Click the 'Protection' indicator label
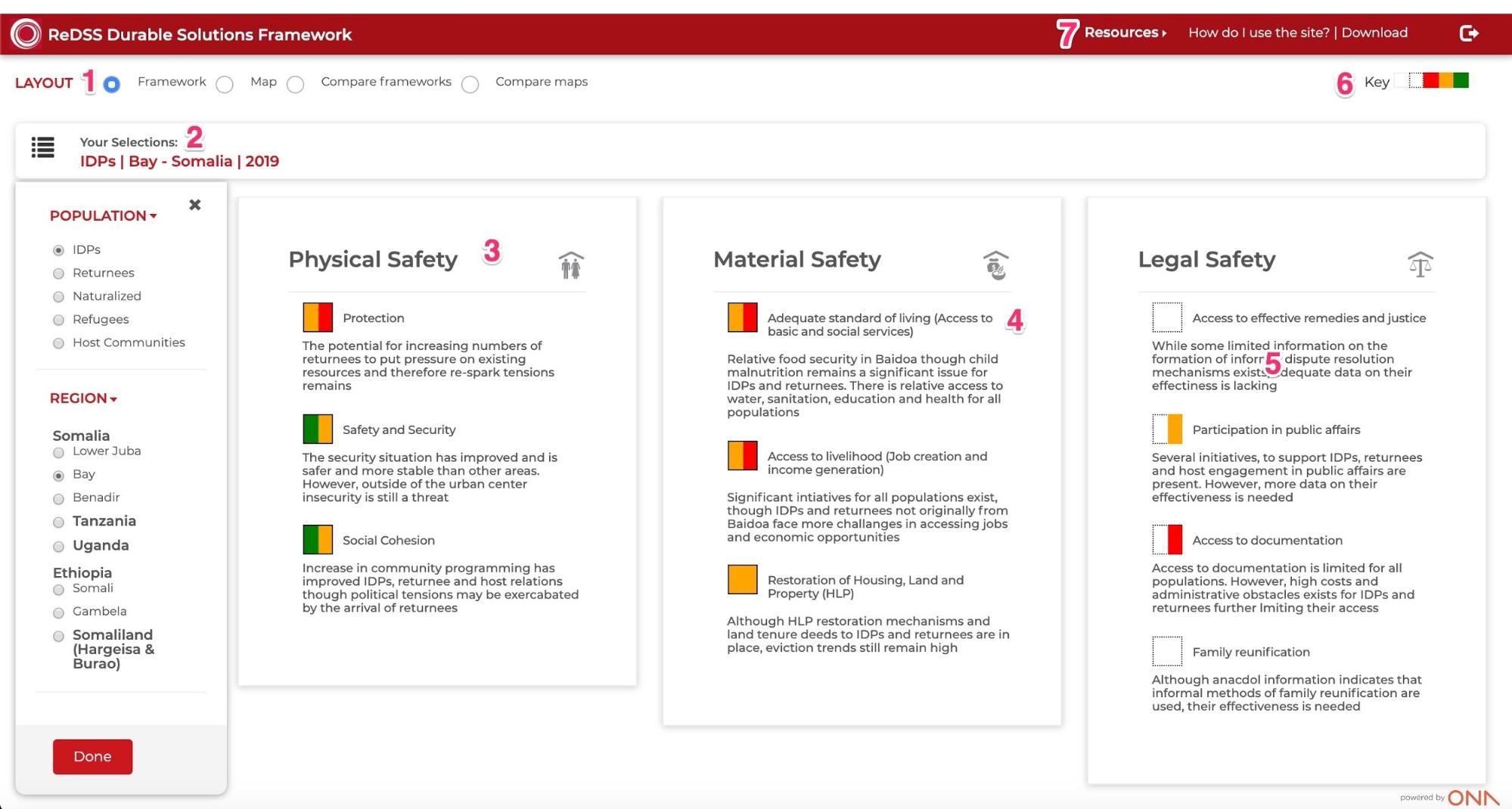The height and width of the screenshot is (809, 1512). (373, 318)
